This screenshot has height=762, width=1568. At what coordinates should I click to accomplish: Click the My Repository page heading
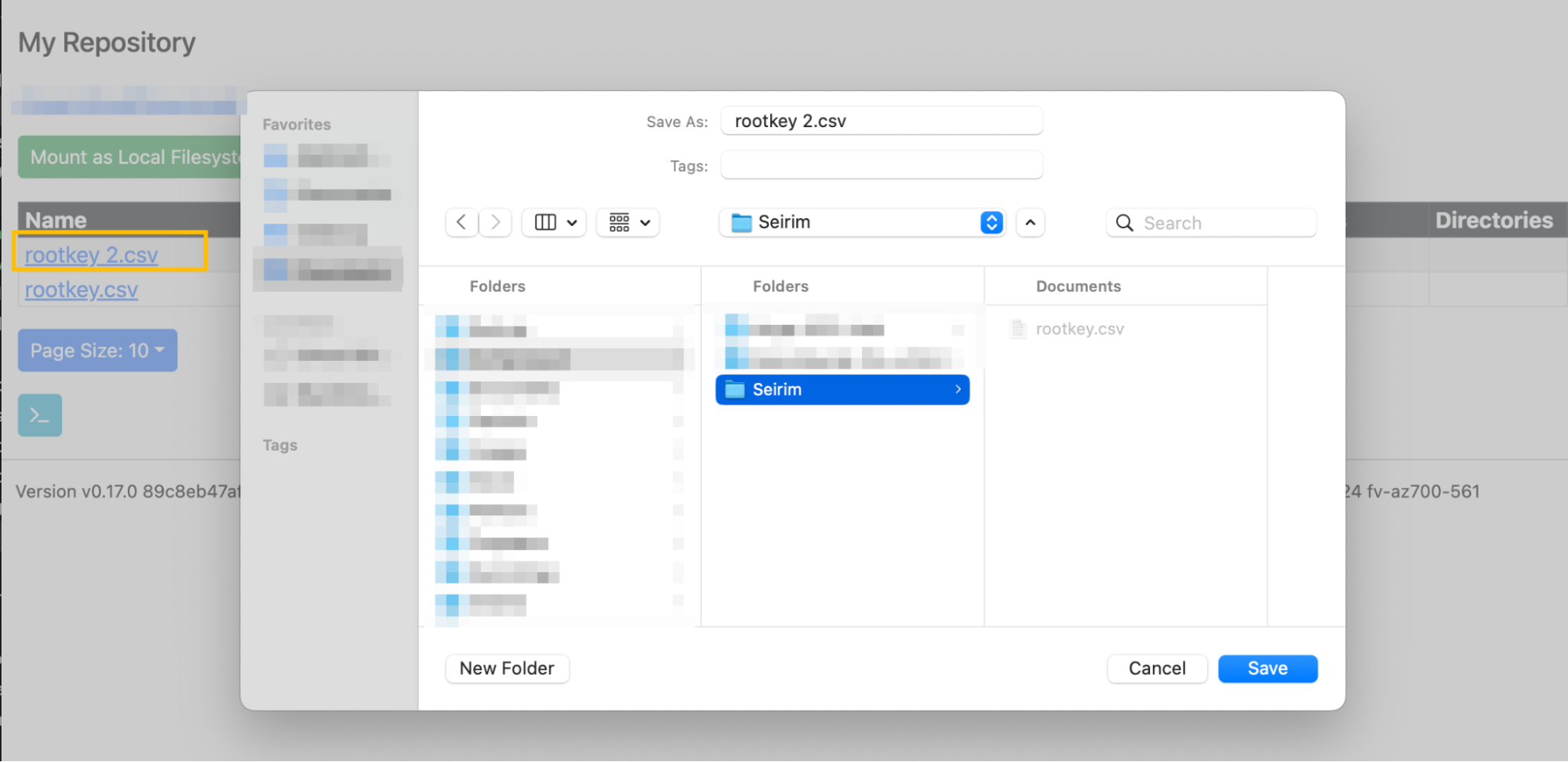coord(107,42)
